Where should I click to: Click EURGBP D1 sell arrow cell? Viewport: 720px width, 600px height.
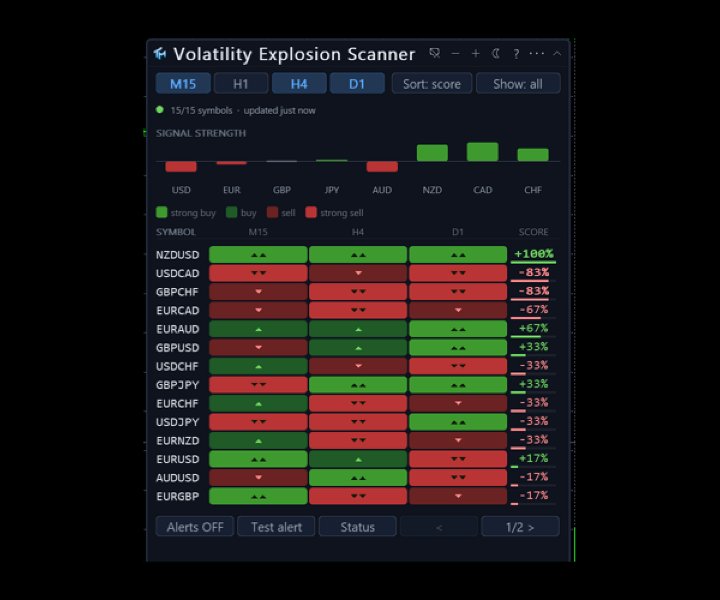click(458, 496)
